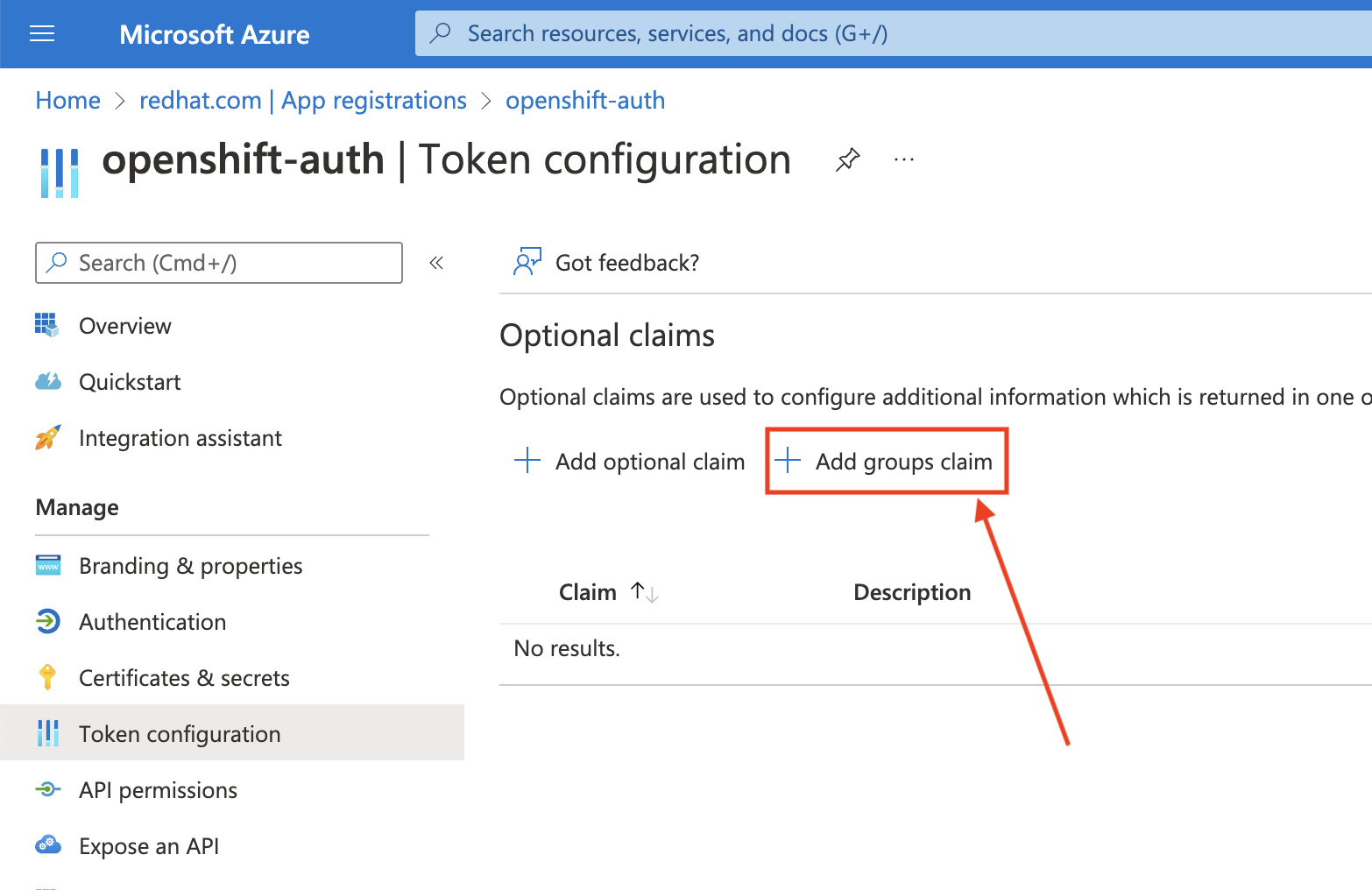Click the Add groups claim button

pos(887,462)
